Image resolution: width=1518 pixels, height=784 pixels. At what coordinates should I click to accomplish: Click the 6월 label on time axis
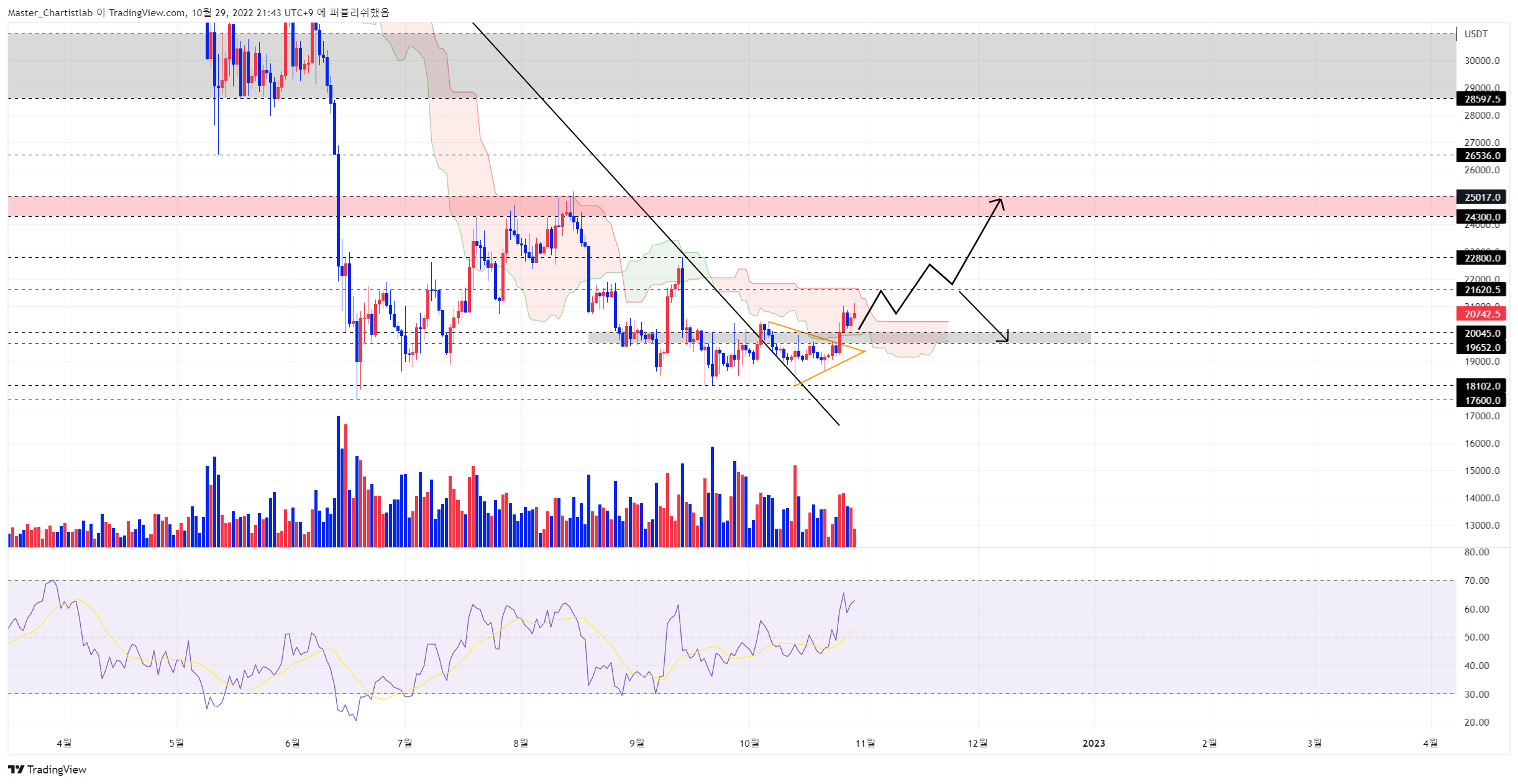tap(292, 743)
